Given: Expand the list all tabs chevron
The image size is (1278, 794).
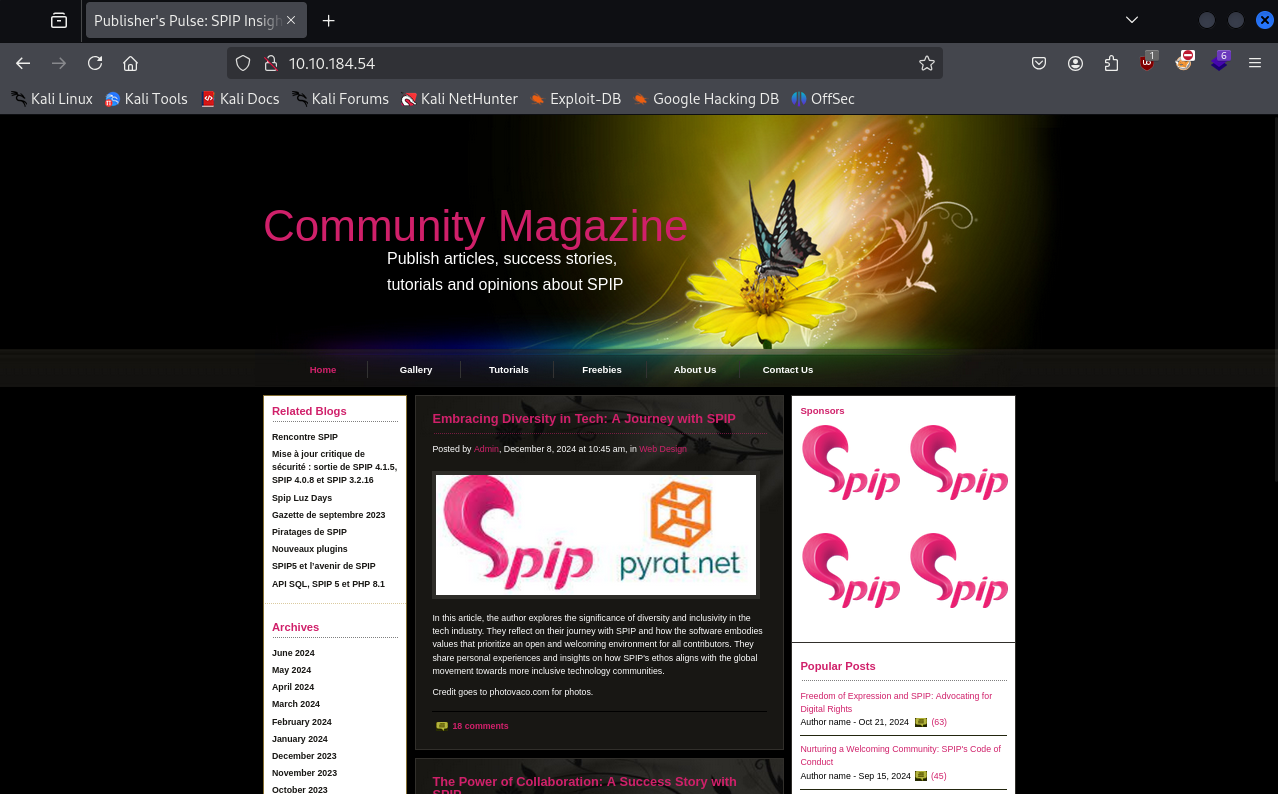Looking at the screenshot, I should [1131, 20].
